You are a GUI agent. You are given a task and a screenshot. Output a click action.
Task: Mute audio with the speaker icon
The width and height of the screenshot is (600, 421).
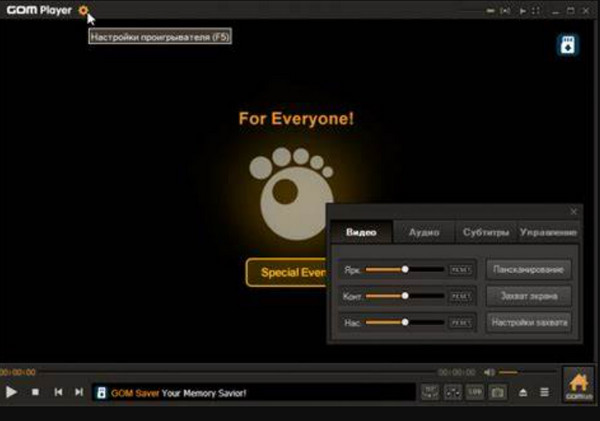(x=489, y=372)
